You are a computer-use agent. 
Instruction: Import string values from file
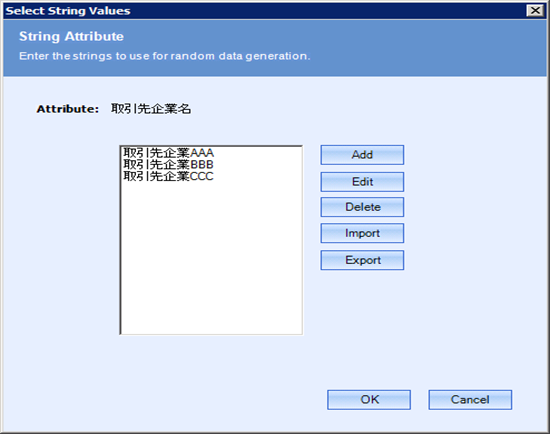[362, 233]
